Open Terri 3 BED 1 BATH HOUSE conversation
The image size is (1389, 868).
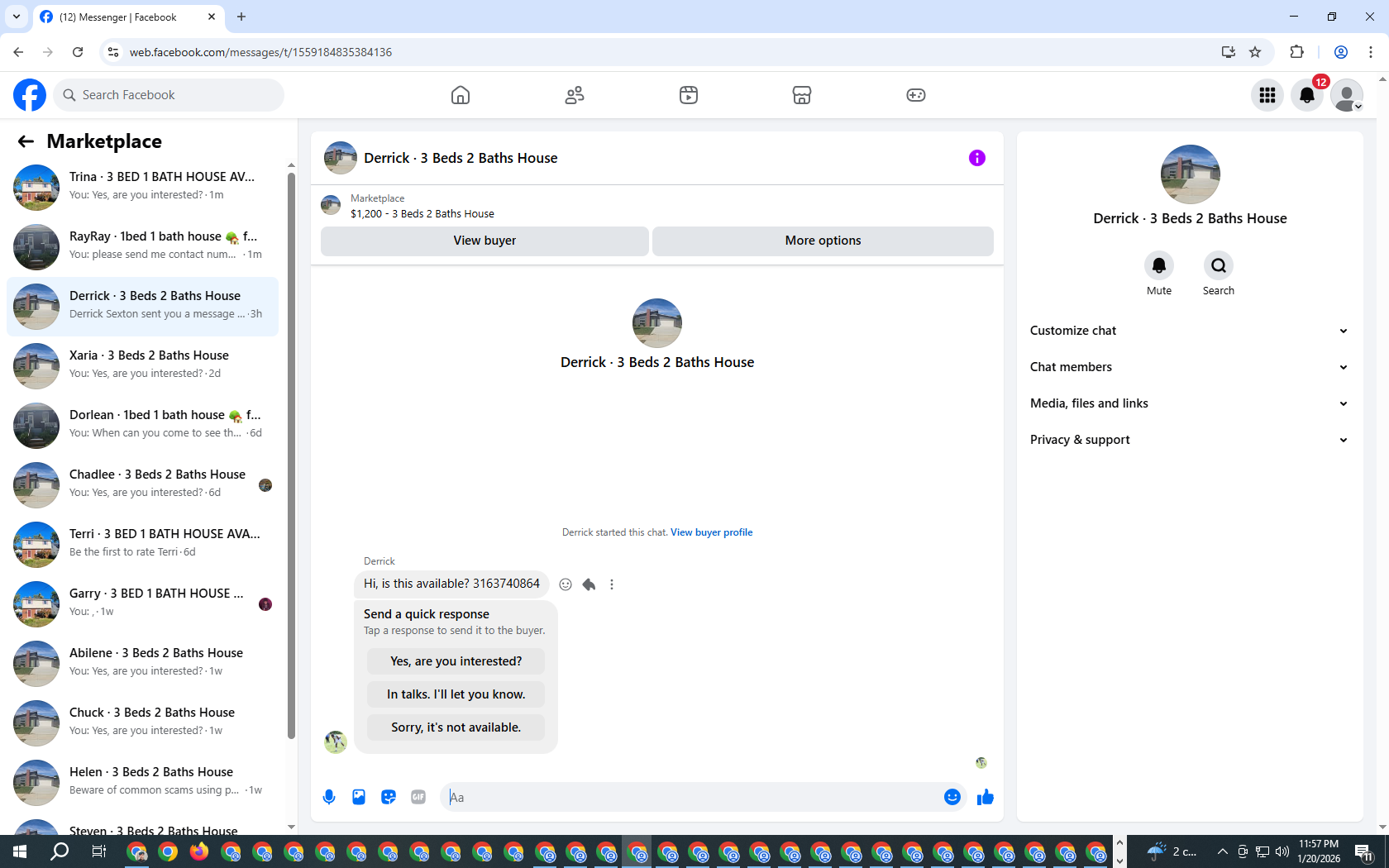click(x=142, y=544)
